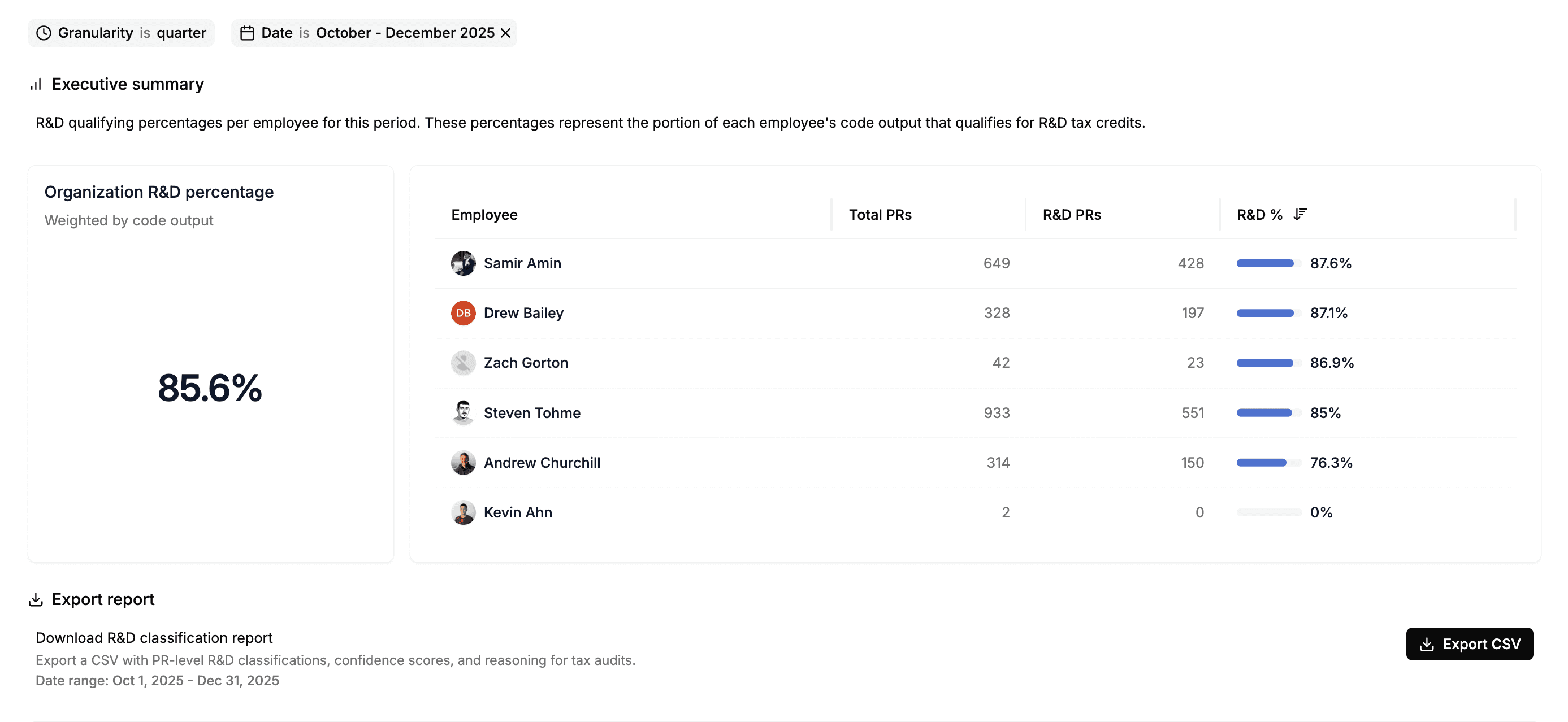Click Andrew Churchill's avatar photo
1568x722 pixels.
point(463,462)
